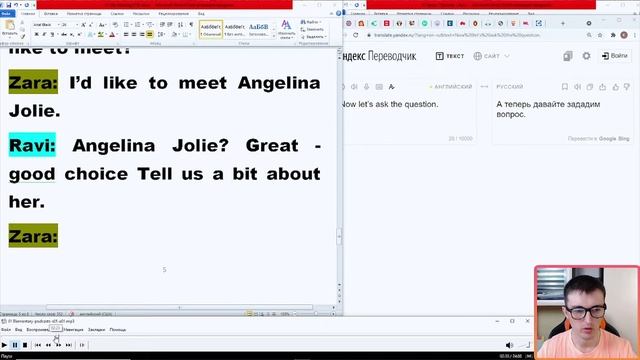Open the Select dropdown in Editing group
The height and width of the screenshot is (360, 640).
click(x=313, y=37)
